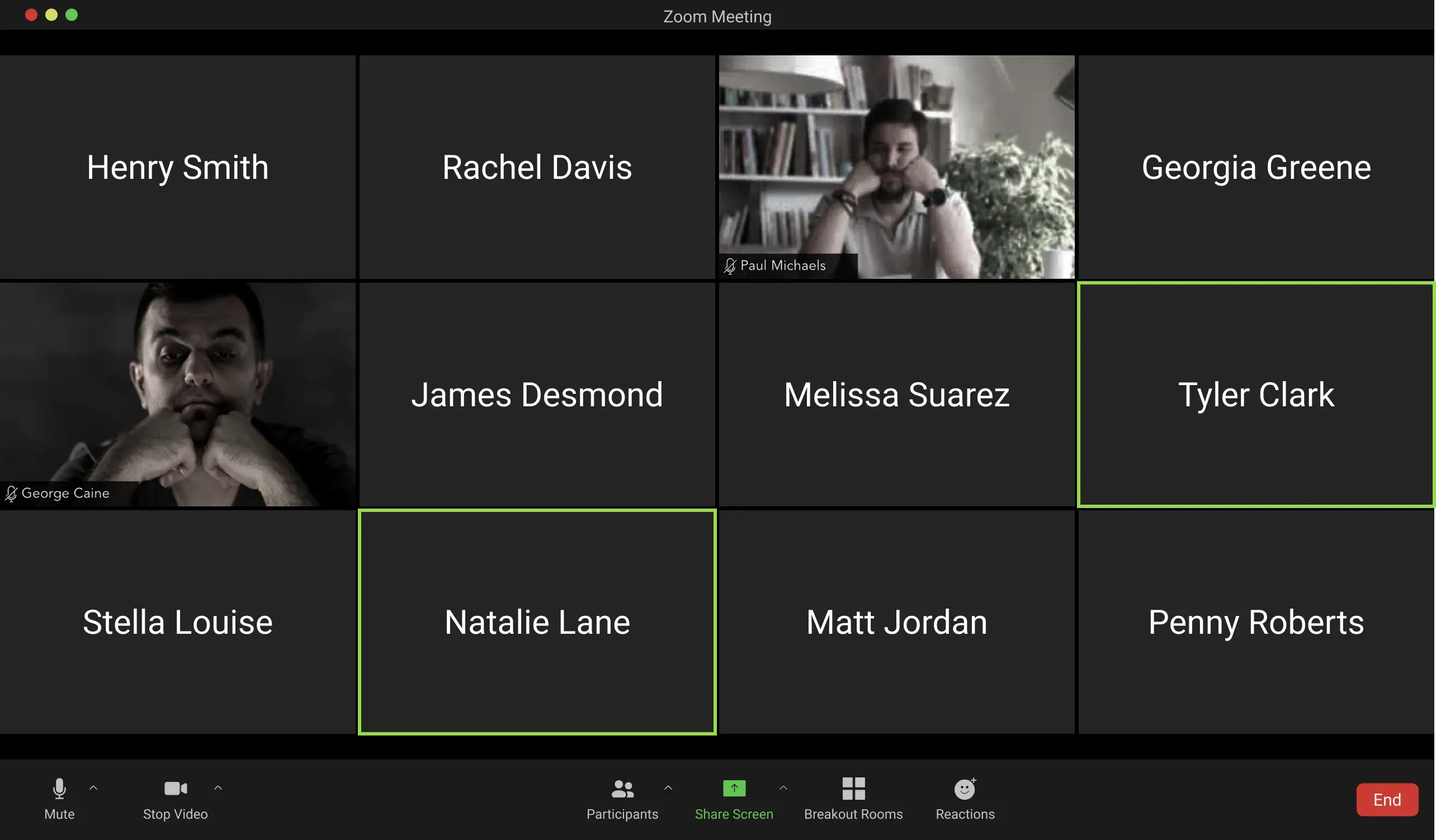Enter full screen with the green button

coord(71,15)
